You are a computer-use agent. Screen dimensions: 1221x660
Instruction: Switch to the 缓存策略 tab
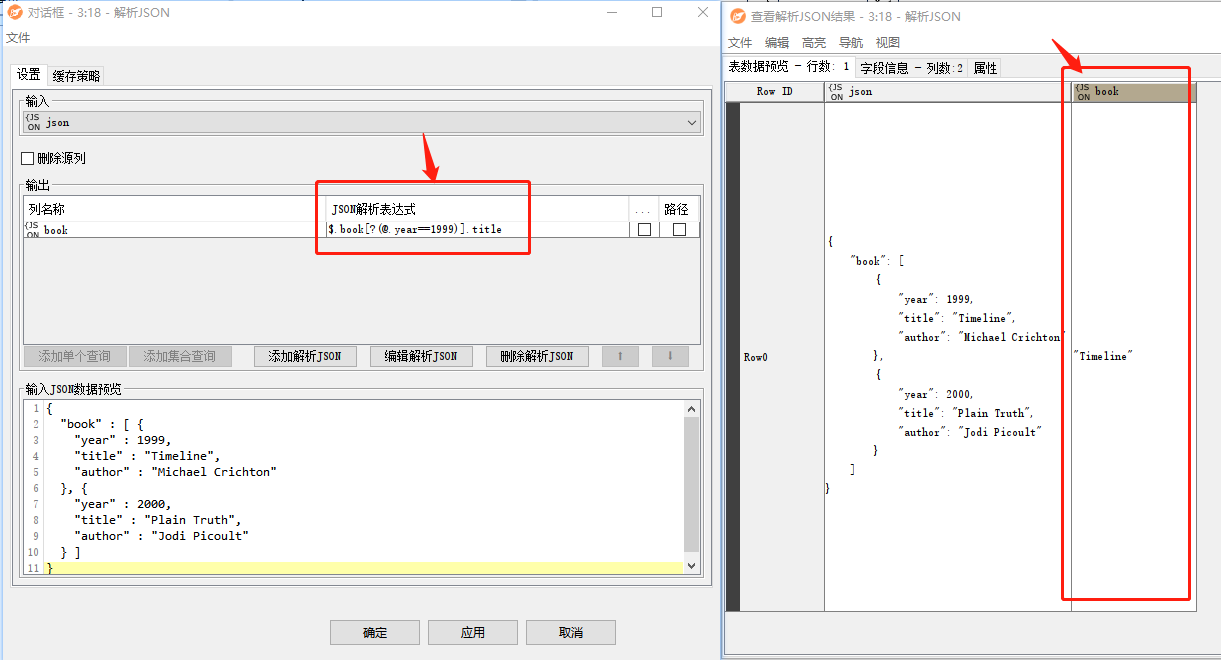tap(76, 76)
